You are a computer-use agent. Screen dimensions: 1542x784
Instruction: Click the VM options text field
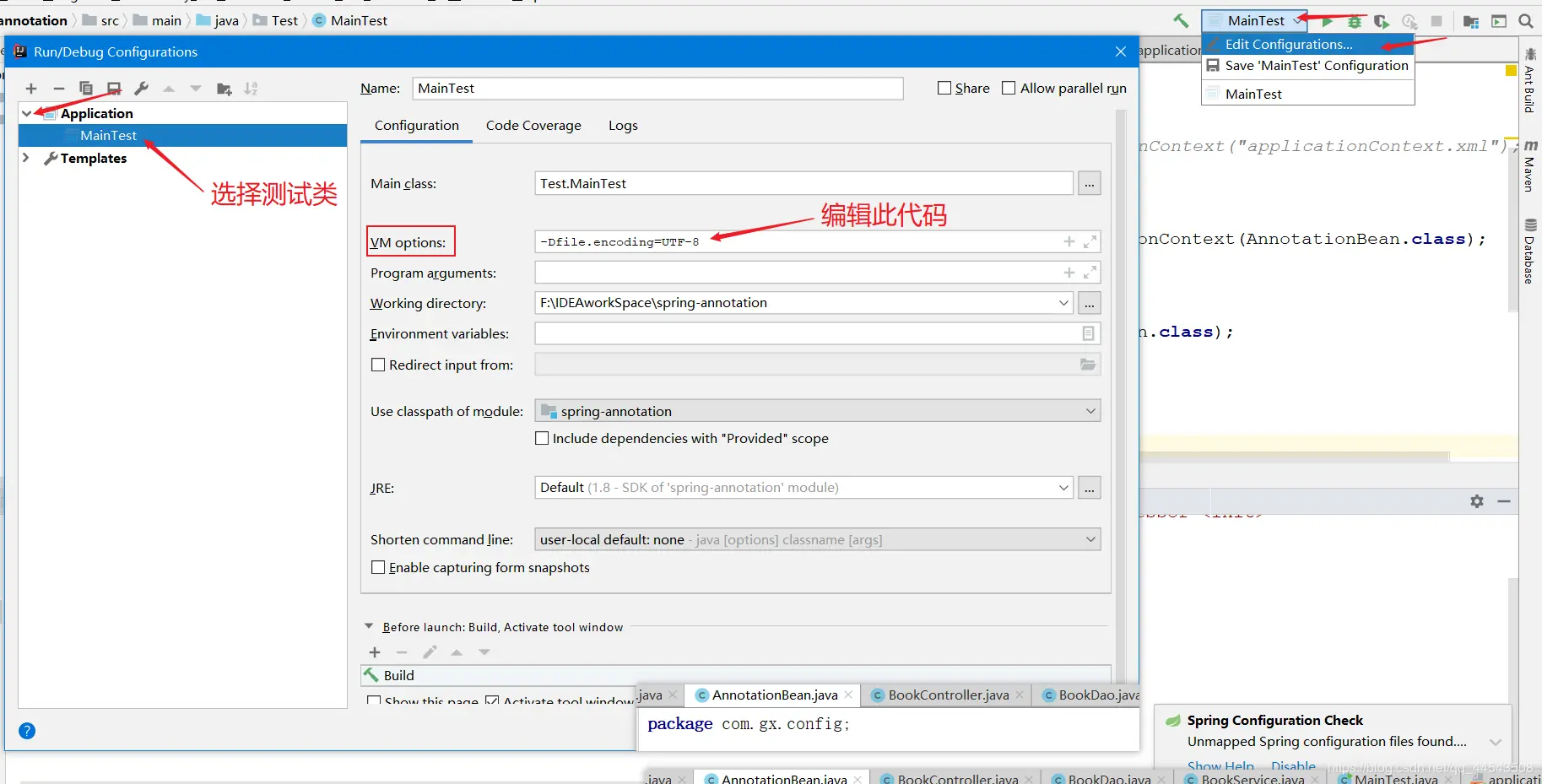point(817,242)
